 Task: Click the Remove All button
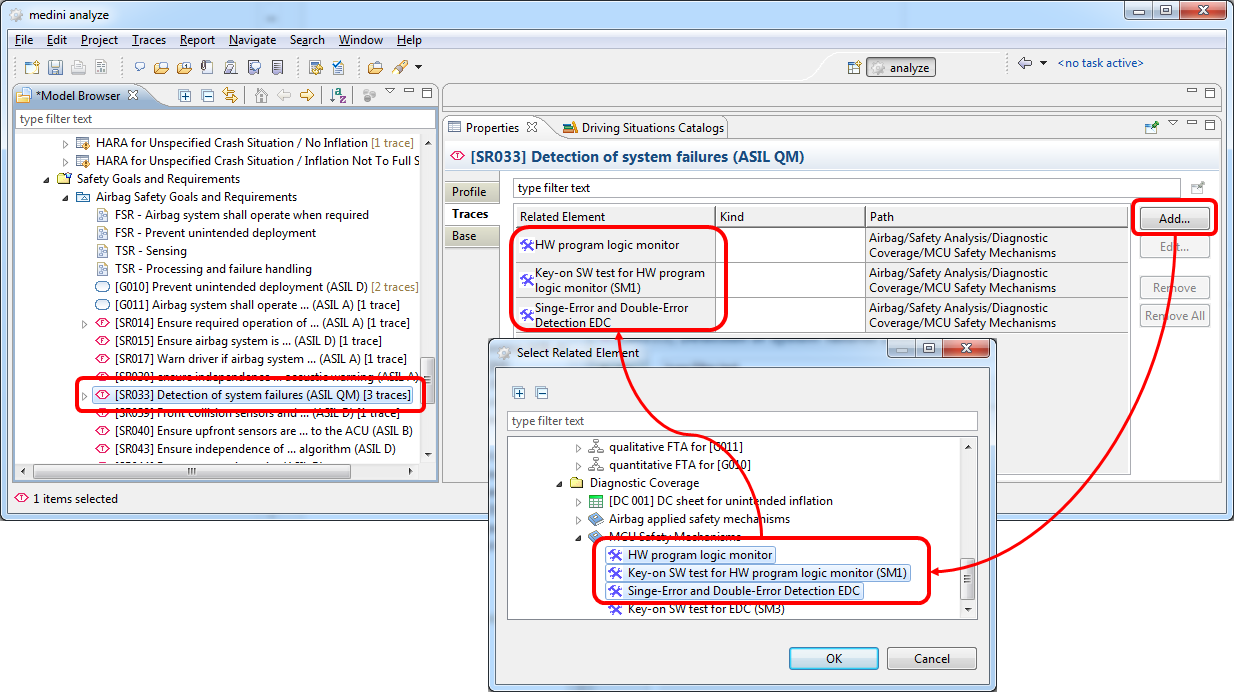point(1174,316)
